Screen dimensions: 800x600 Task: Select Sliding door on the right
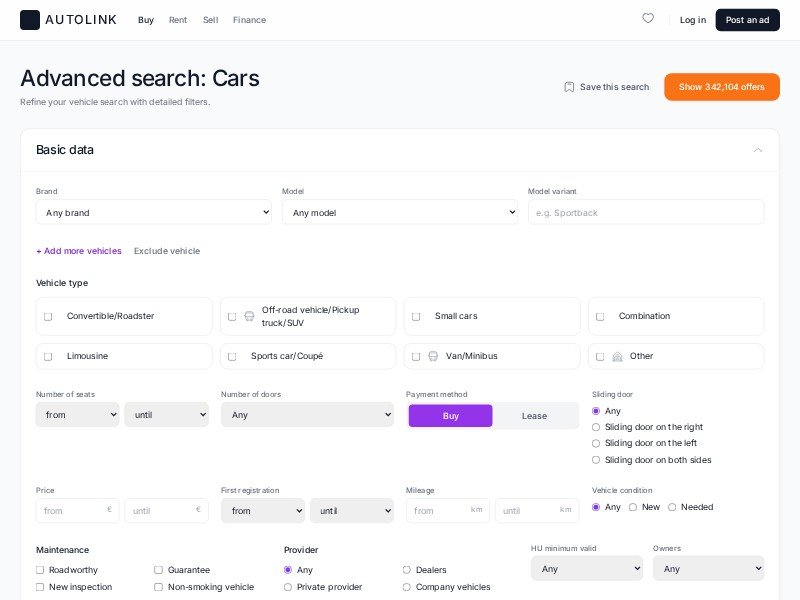click(596, 427)
